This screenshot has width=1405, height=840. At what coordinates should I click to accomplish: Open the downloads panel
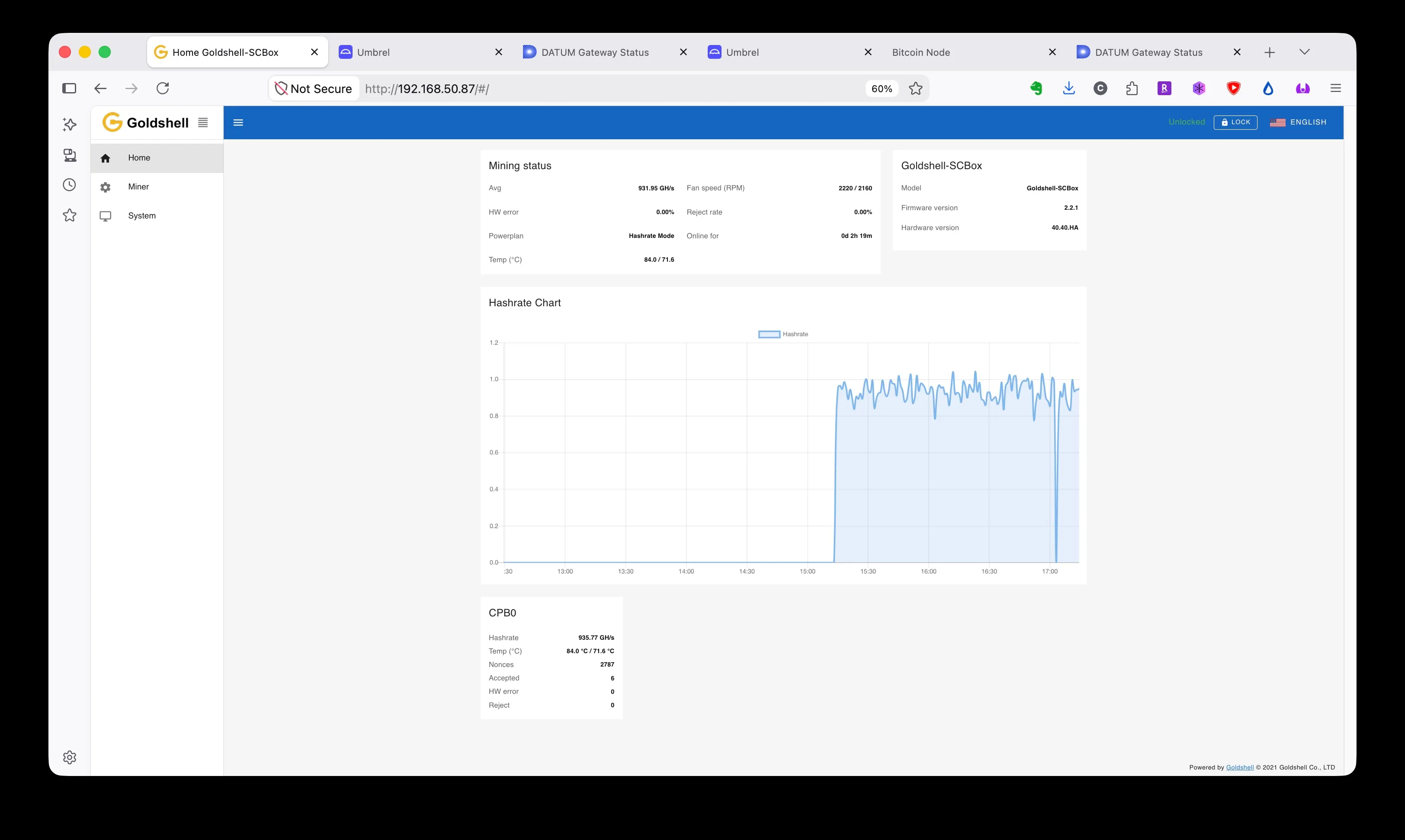click(1069, 88)
